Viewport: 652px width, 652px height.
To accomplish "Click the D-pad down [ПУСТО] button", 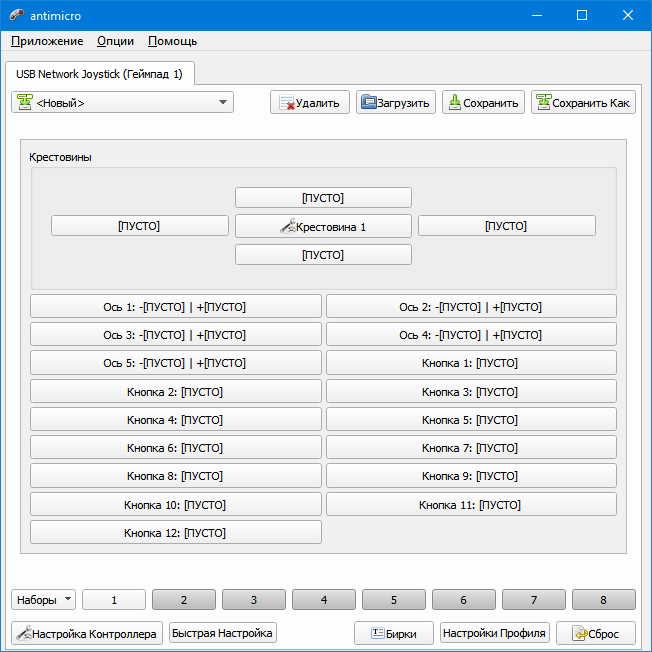I will click(x=323, y=254).
